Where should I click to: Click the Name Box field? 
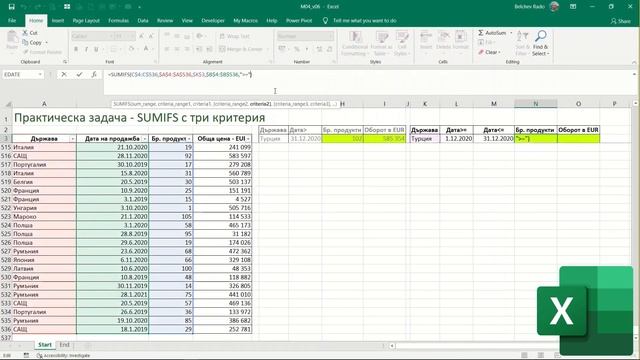point(20,74)
